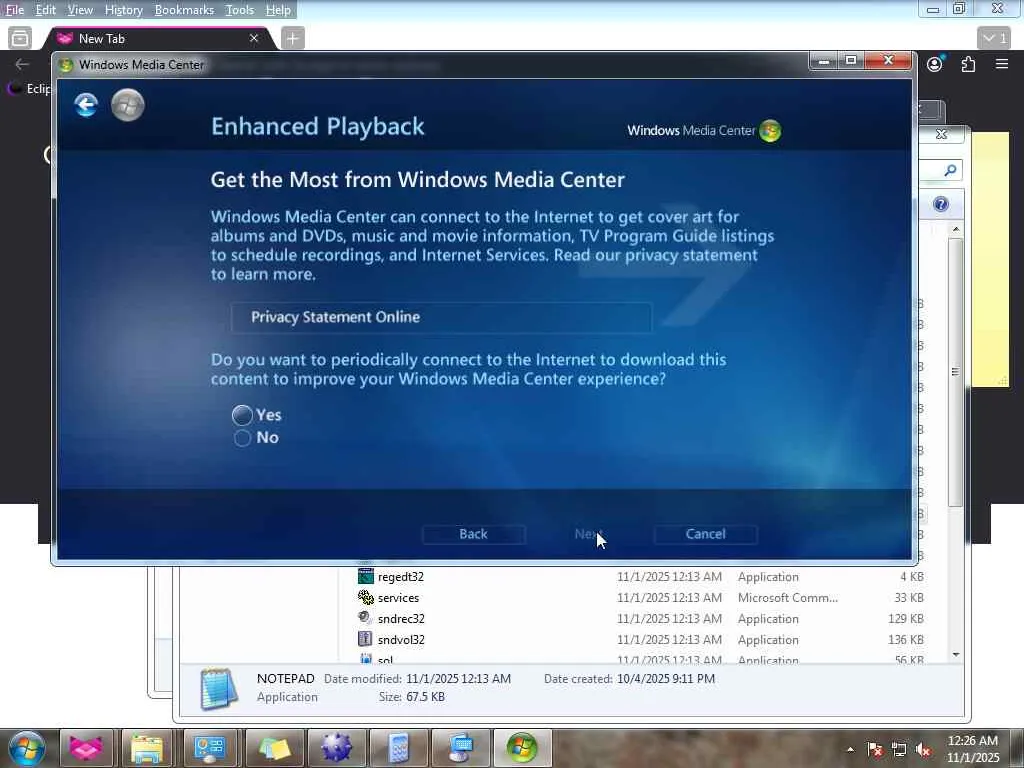Open the browser Edit menu

pos(45,10)
